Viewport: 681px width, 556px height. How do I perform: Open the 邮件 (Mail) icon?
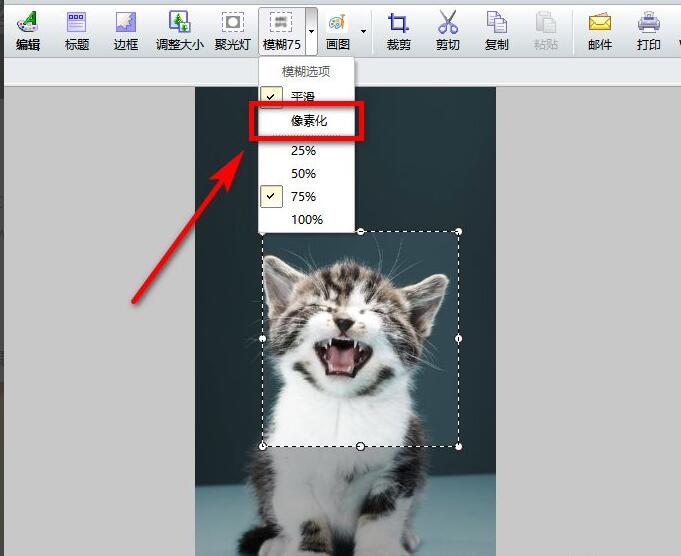tap(599, 30)
